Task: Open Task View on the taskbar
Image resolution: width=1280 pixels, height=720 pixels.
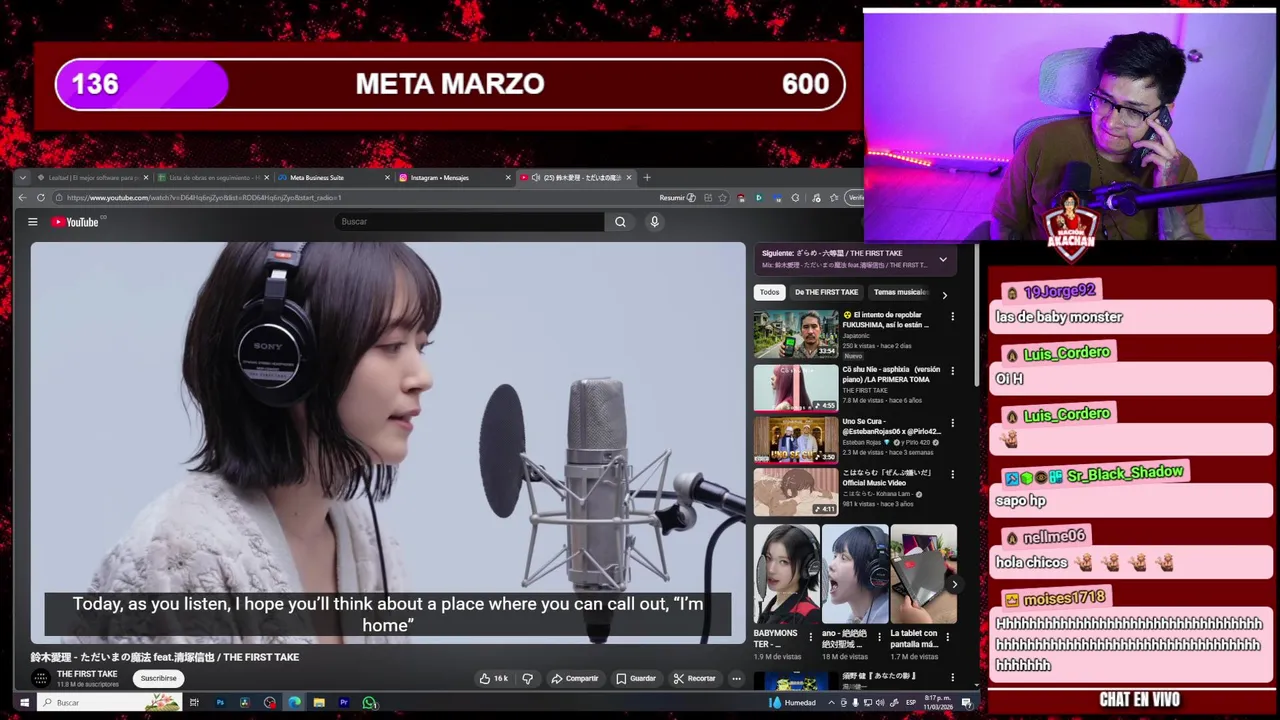Action: 194,703
